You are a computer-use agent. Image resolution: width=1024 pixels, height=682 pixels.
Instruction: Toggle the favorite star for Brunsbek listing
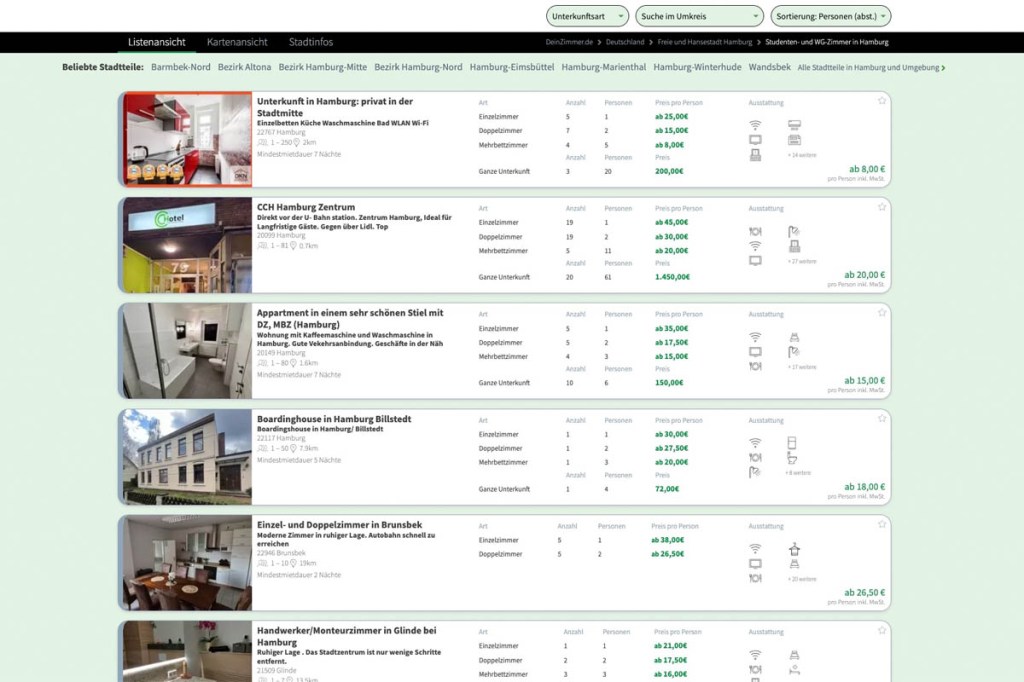pos(882,524)
